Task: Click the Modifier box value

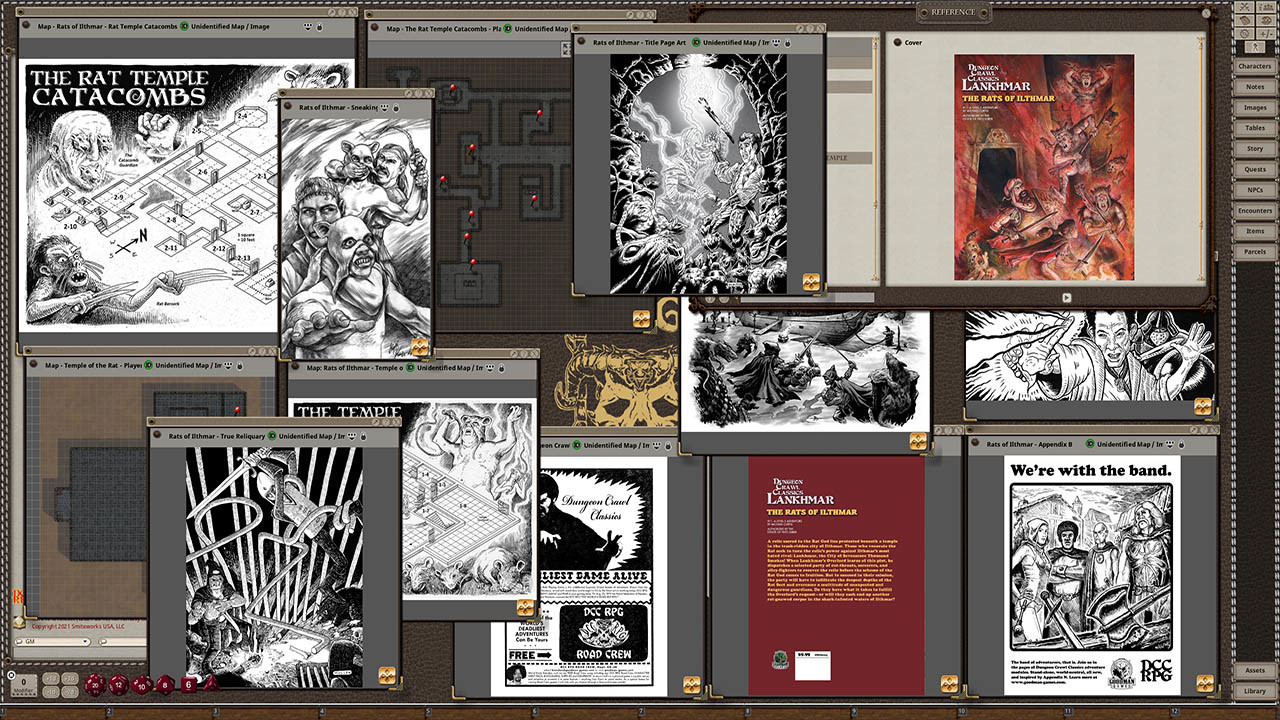Action: tap(21, 681)
